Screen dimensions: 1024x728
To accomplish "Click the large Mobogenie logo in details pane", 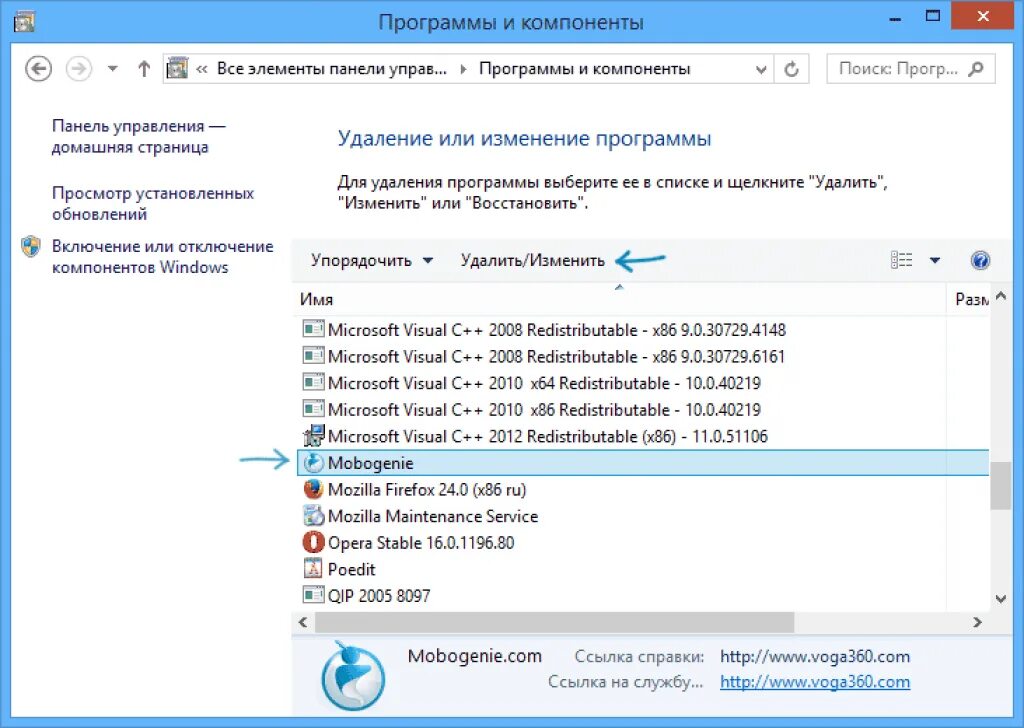I will tap(353, 676).
